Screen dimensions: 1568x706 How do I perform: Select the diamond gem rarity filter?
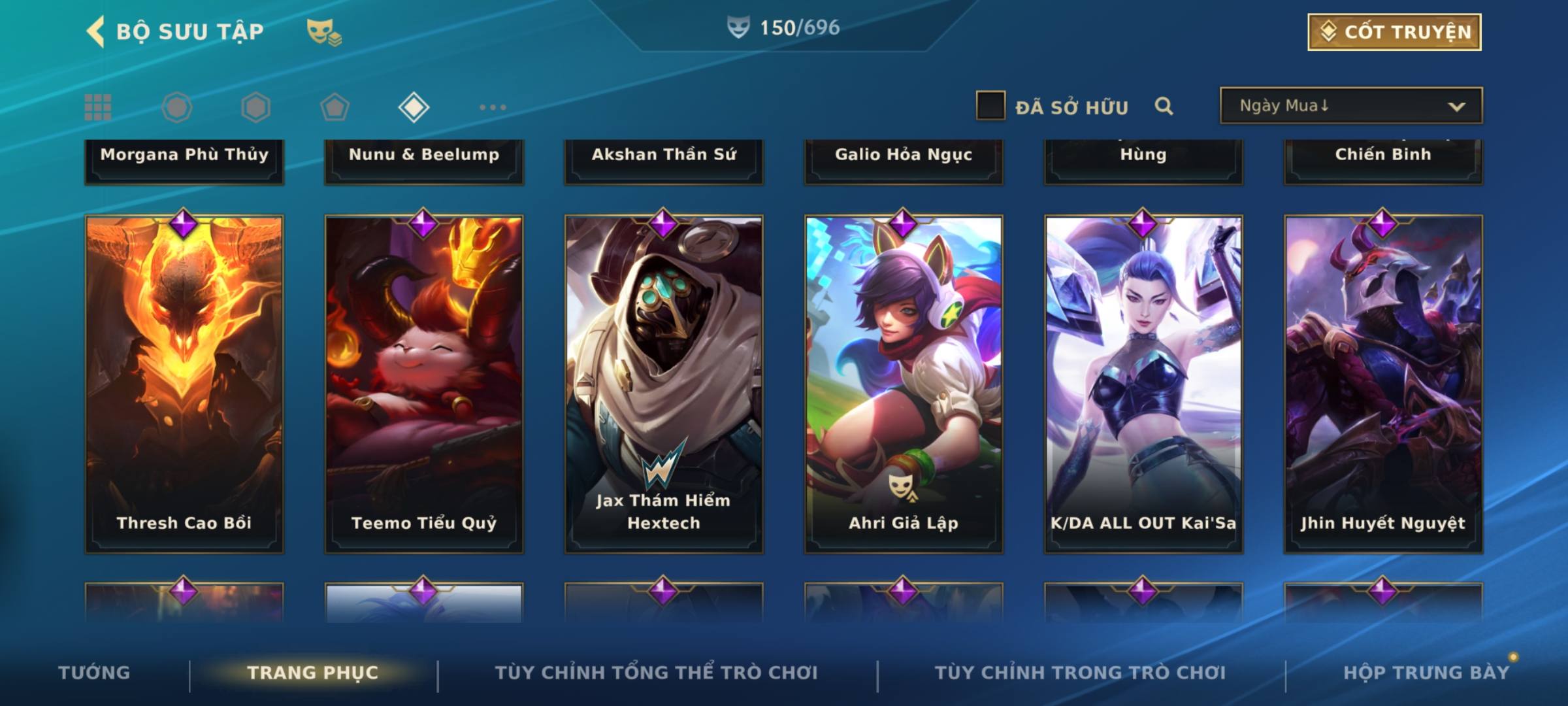pyautogui.click(x=414, y=107)
